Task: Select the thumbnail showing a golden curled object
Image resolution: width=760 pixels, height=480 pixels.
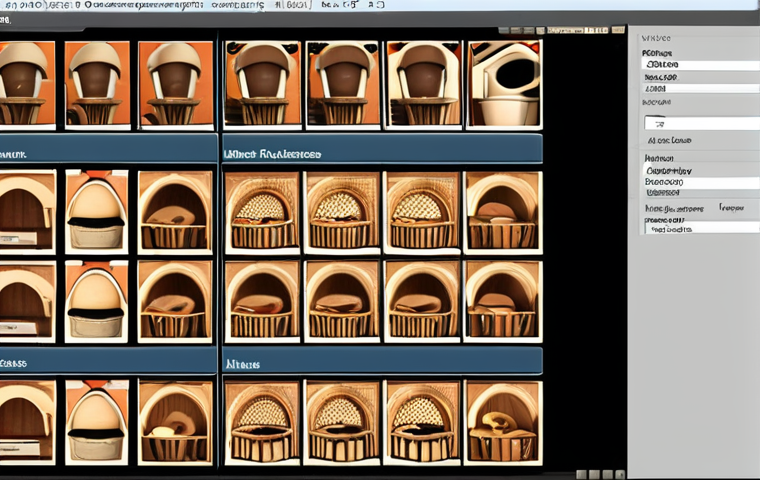Action: click(x=503, y=422)
